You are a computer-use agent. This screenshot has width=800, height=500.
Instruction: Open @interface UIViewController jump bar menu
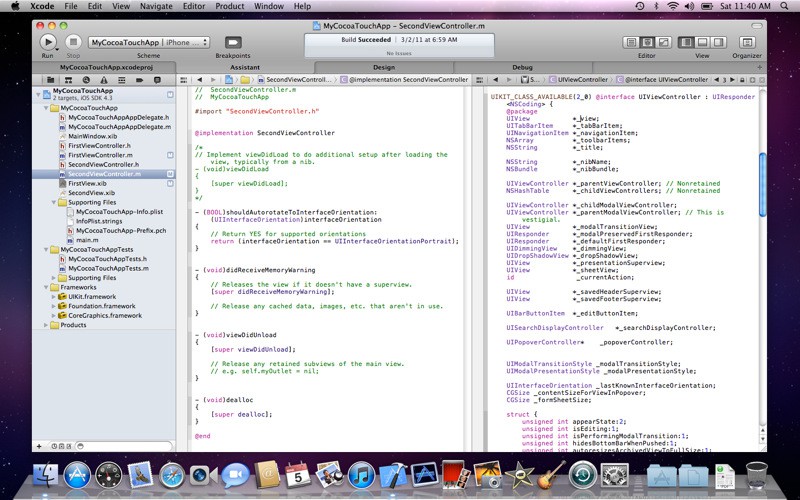click(662, 80)
